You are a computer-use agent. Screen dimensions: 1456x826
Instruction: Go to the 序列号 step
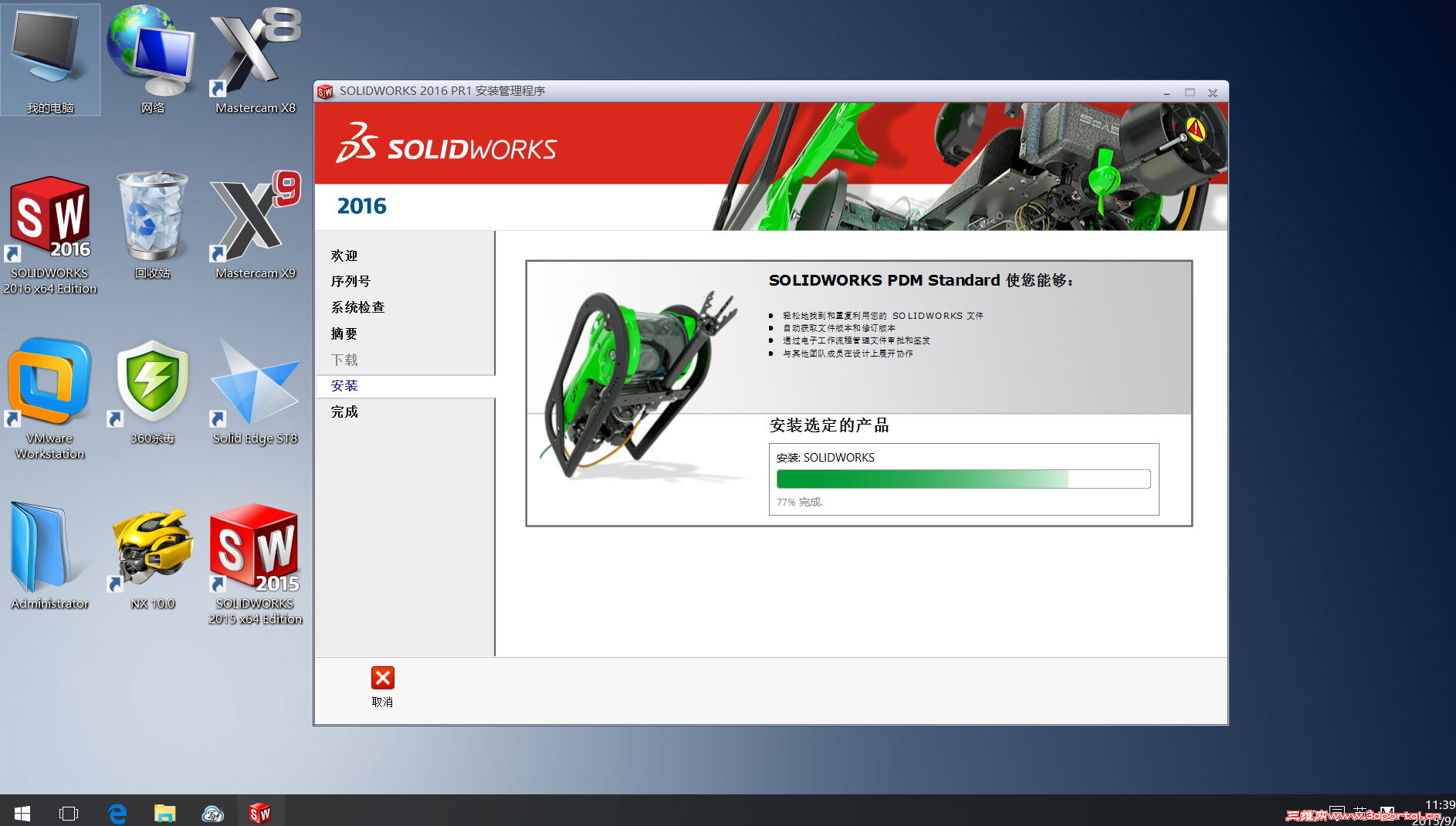point(350,281)
